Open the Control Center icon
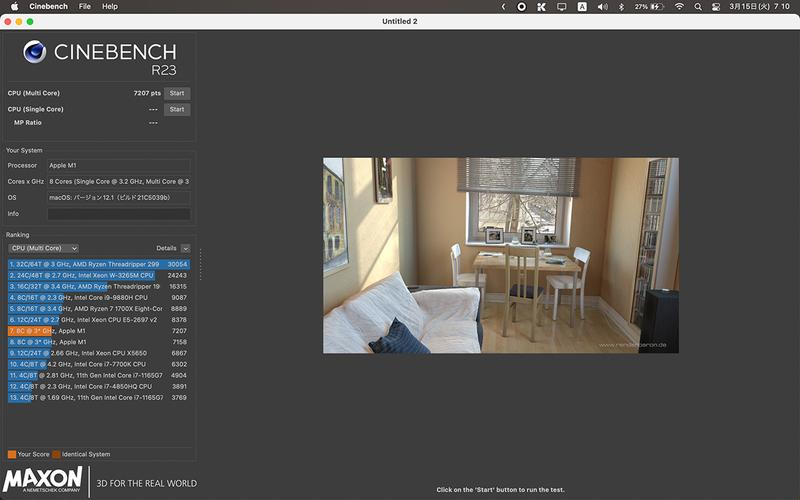800x500 pixels. coord(716,7)
